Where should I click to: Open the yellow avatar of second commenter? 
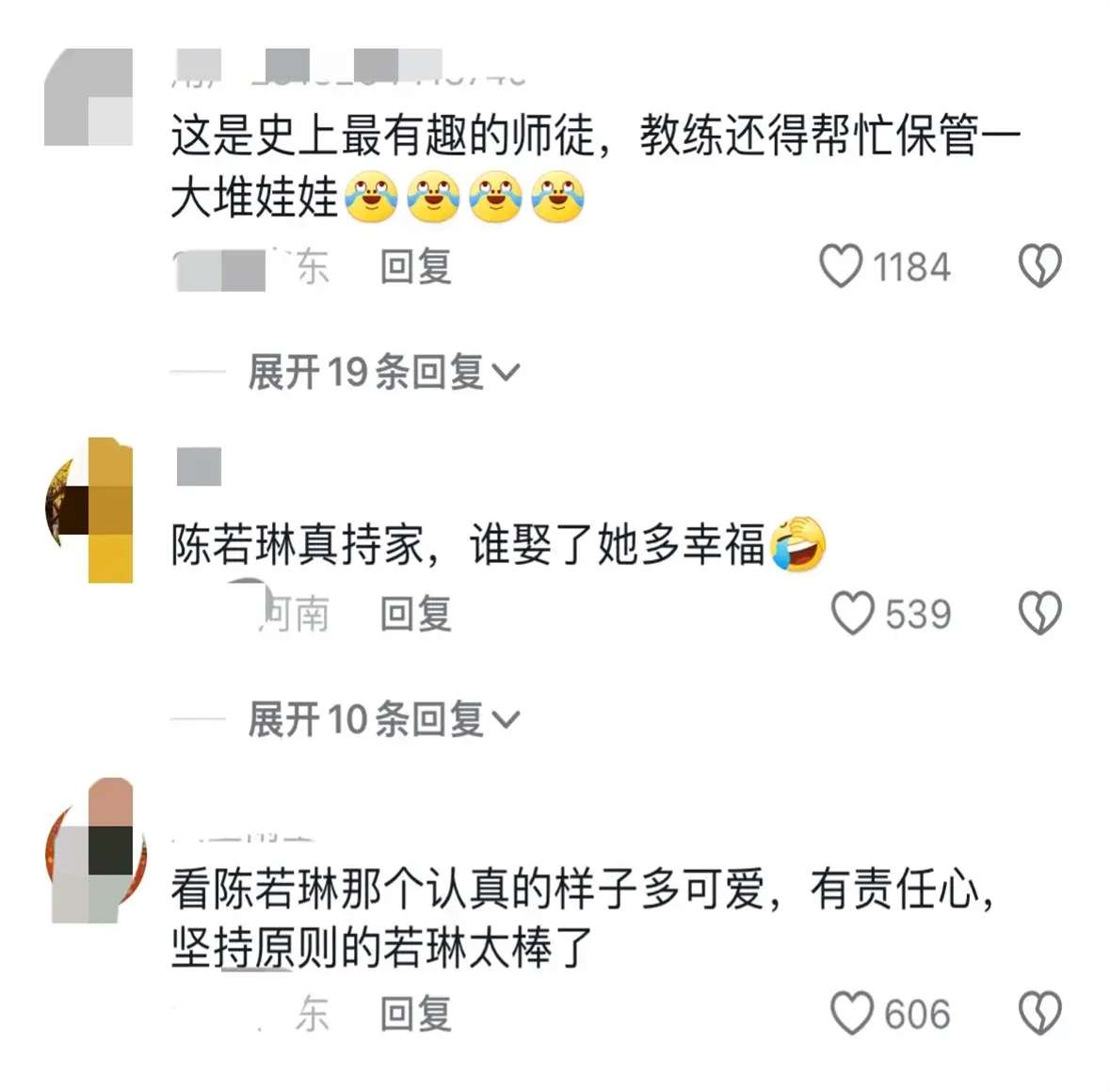coord(88,510)
